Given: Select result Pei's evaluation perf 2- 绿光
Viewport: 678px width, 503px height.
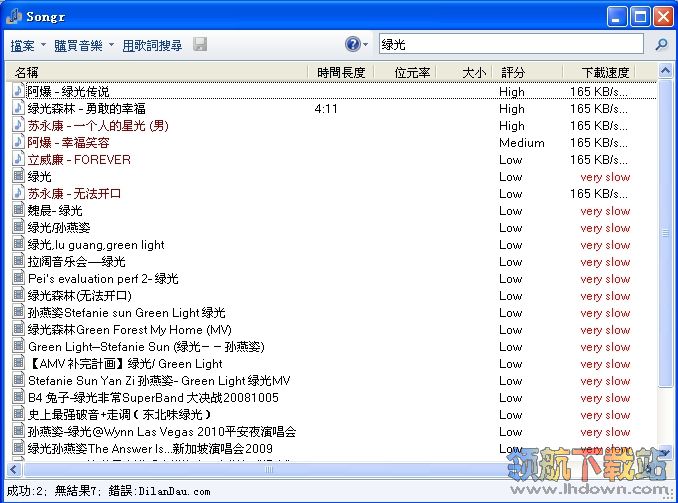Looking at the screenshot, I should pos(103,279).
